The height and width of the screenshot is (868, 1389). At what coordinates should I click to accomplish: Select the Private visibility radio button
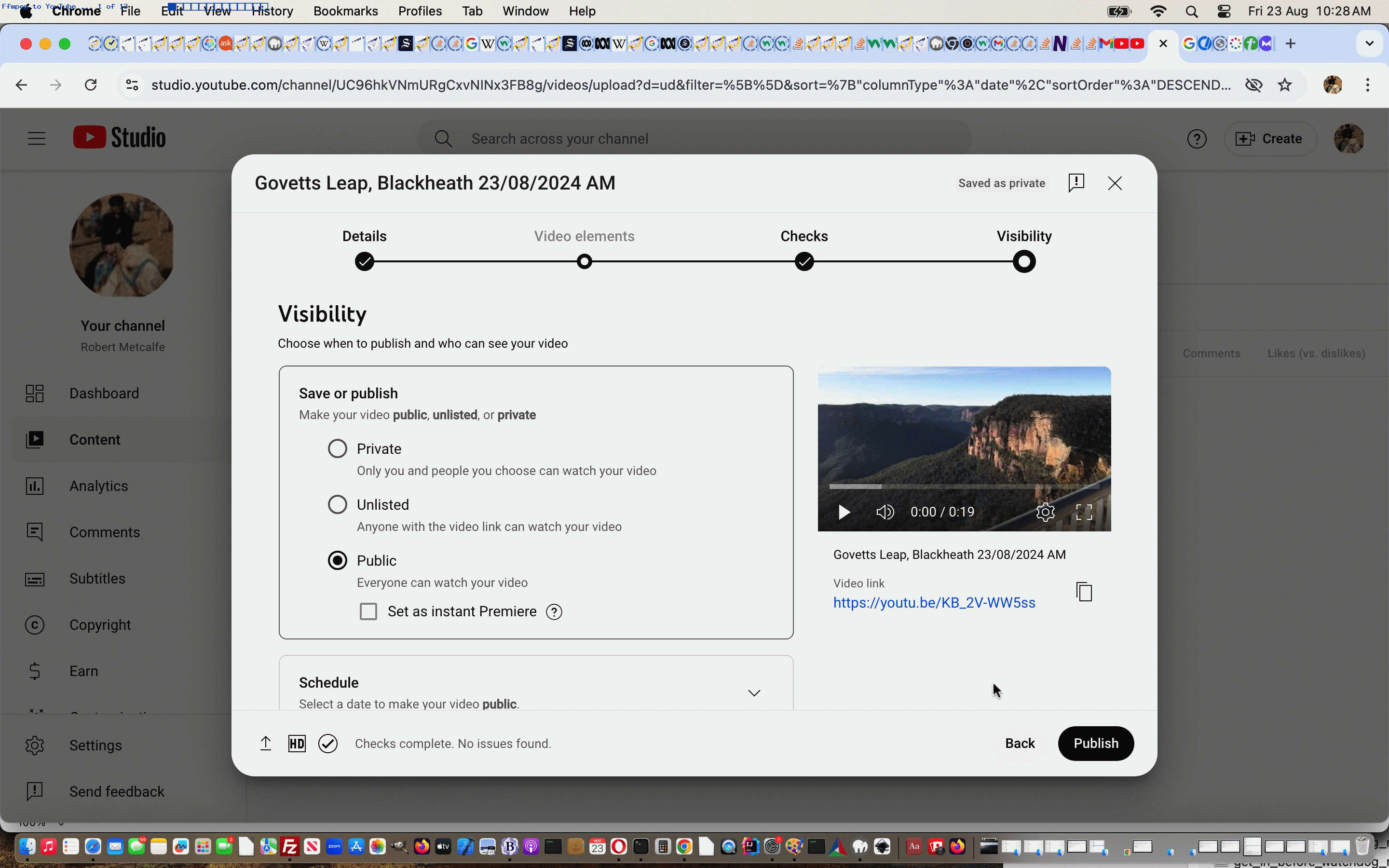point(338,448)
